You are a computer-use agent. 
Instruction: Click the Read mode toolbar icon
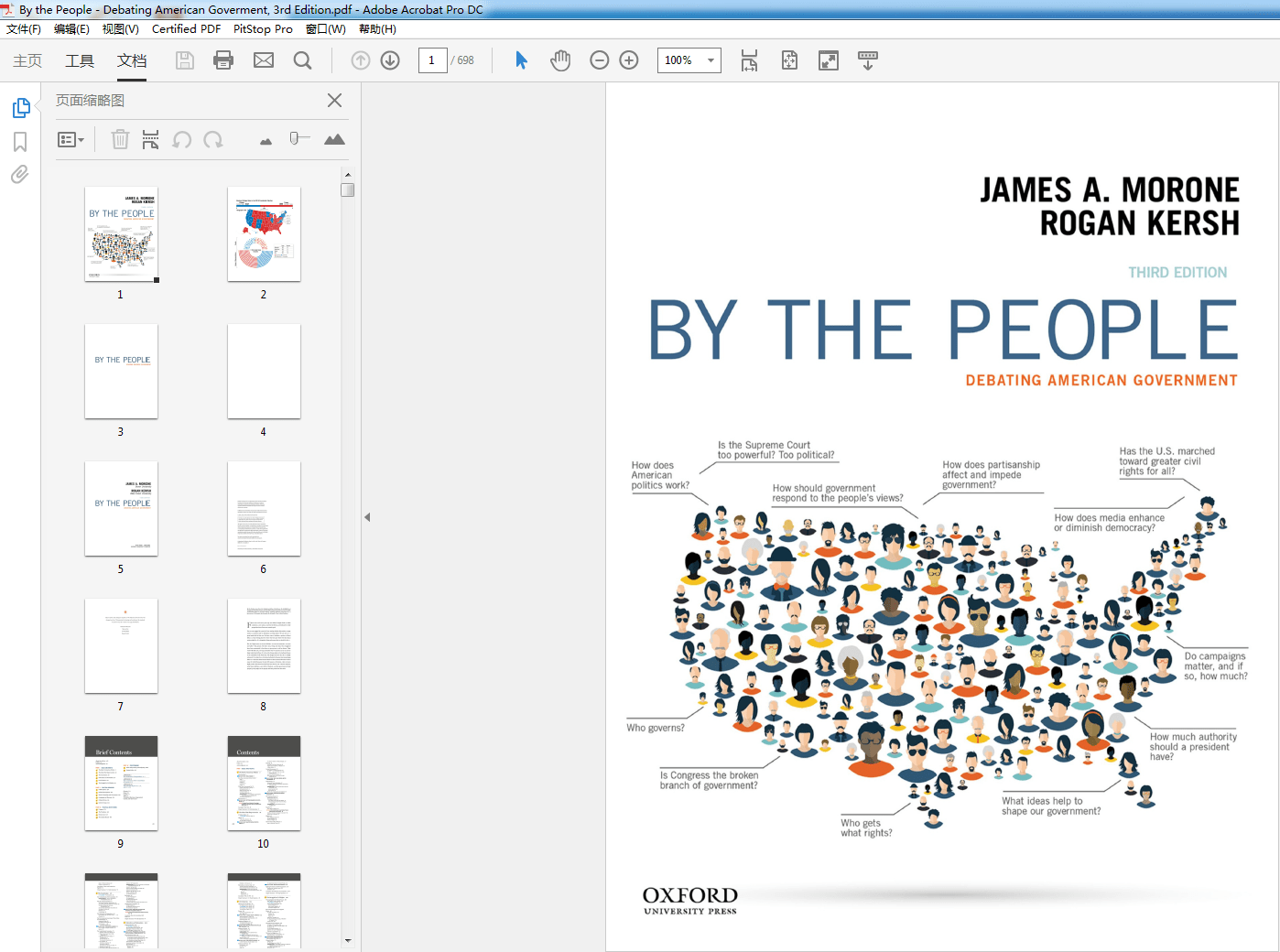(868, 60)
